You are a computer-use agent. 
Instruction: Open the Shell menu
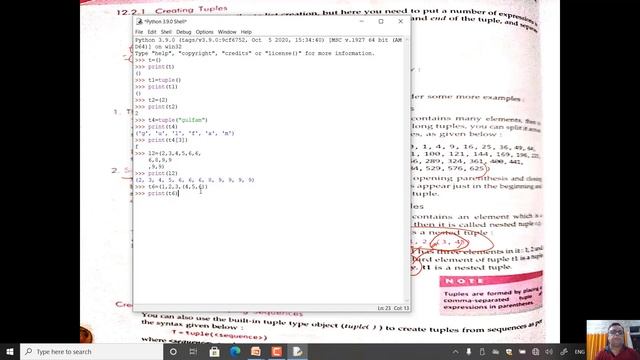point(166,32)
